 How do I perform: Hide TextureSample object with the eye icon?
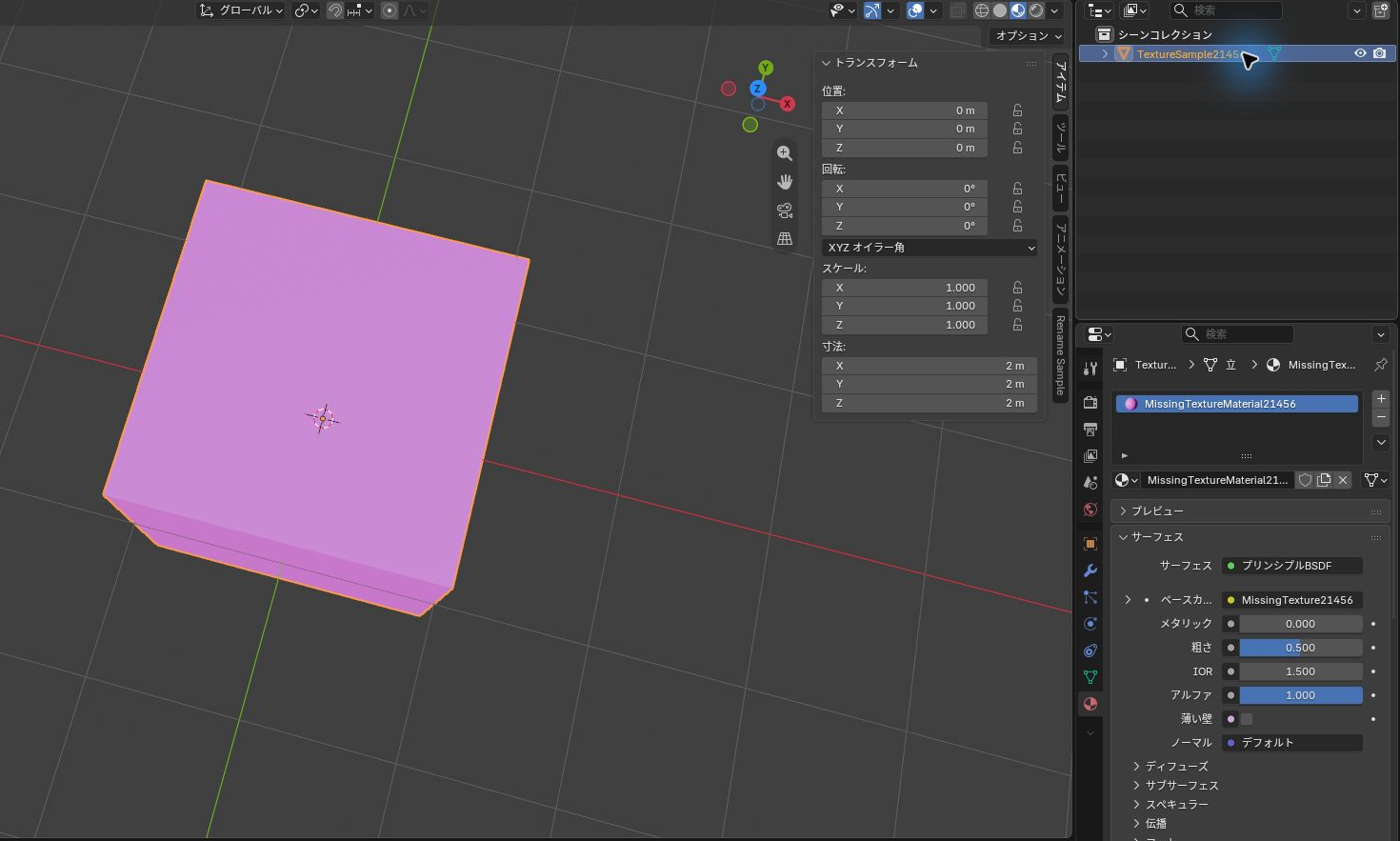[x=1360, y=53]
